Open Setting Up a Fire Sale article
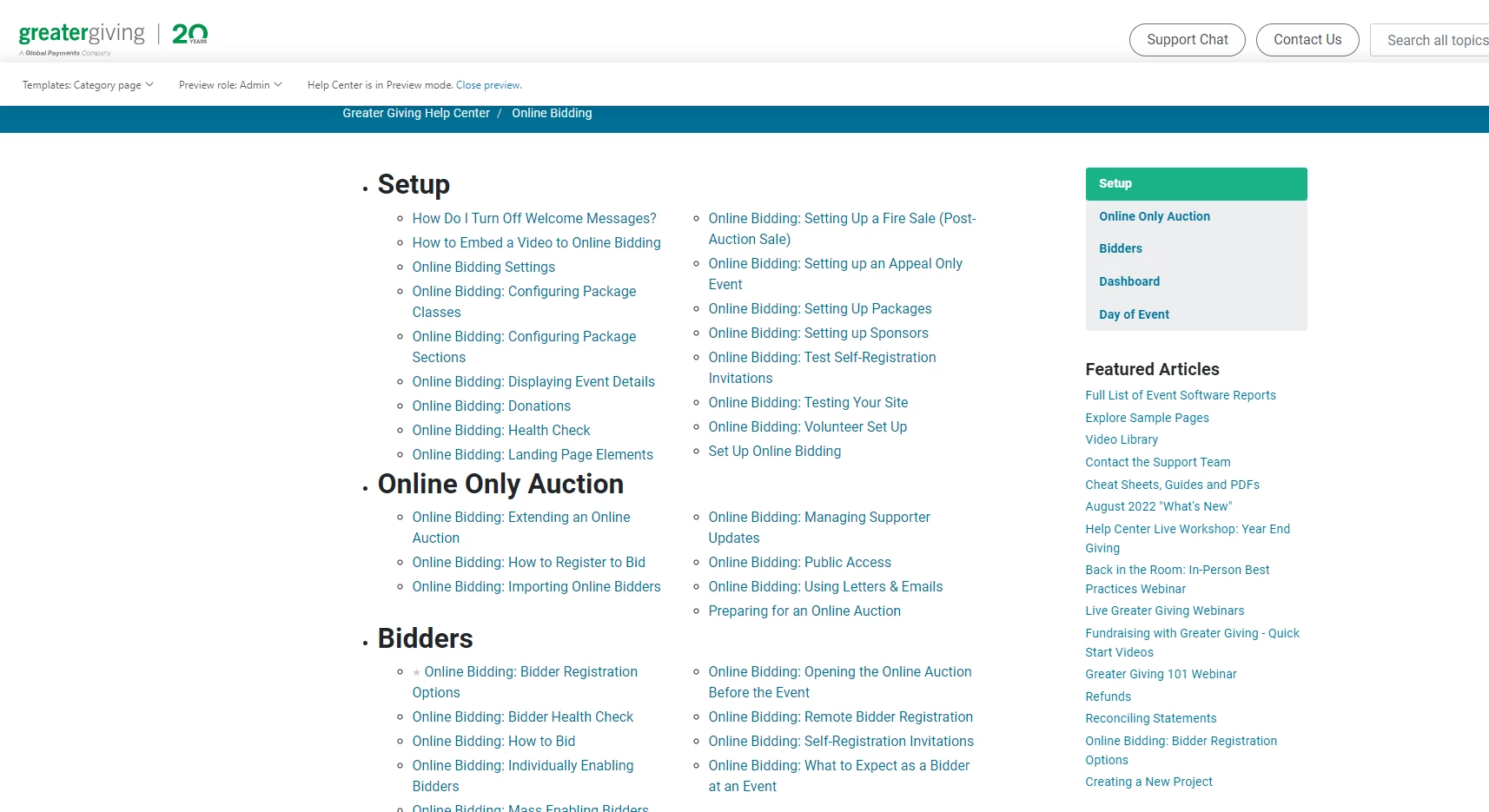This screenshot has height=812, width=1489. 842,229
